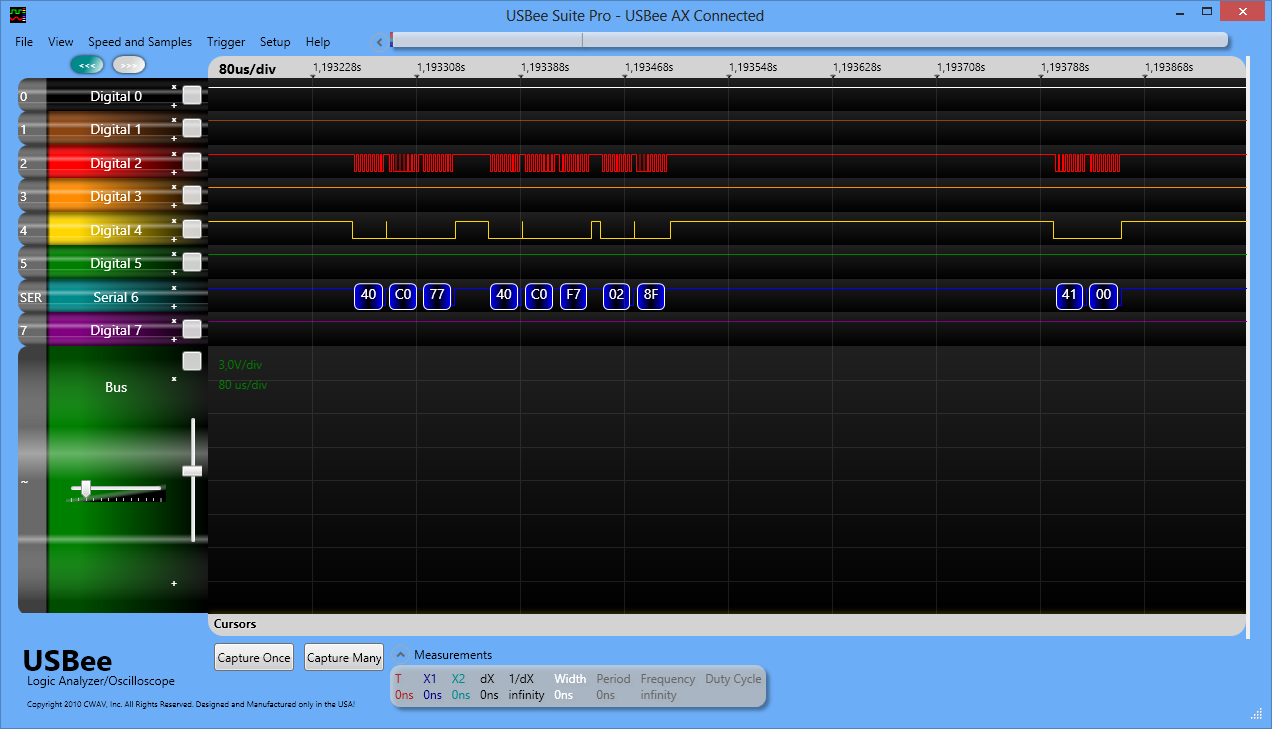This screenshot has width=1272, height=729.
Task: Click the SER channel type tab
Action: click(x=31, y=297)
